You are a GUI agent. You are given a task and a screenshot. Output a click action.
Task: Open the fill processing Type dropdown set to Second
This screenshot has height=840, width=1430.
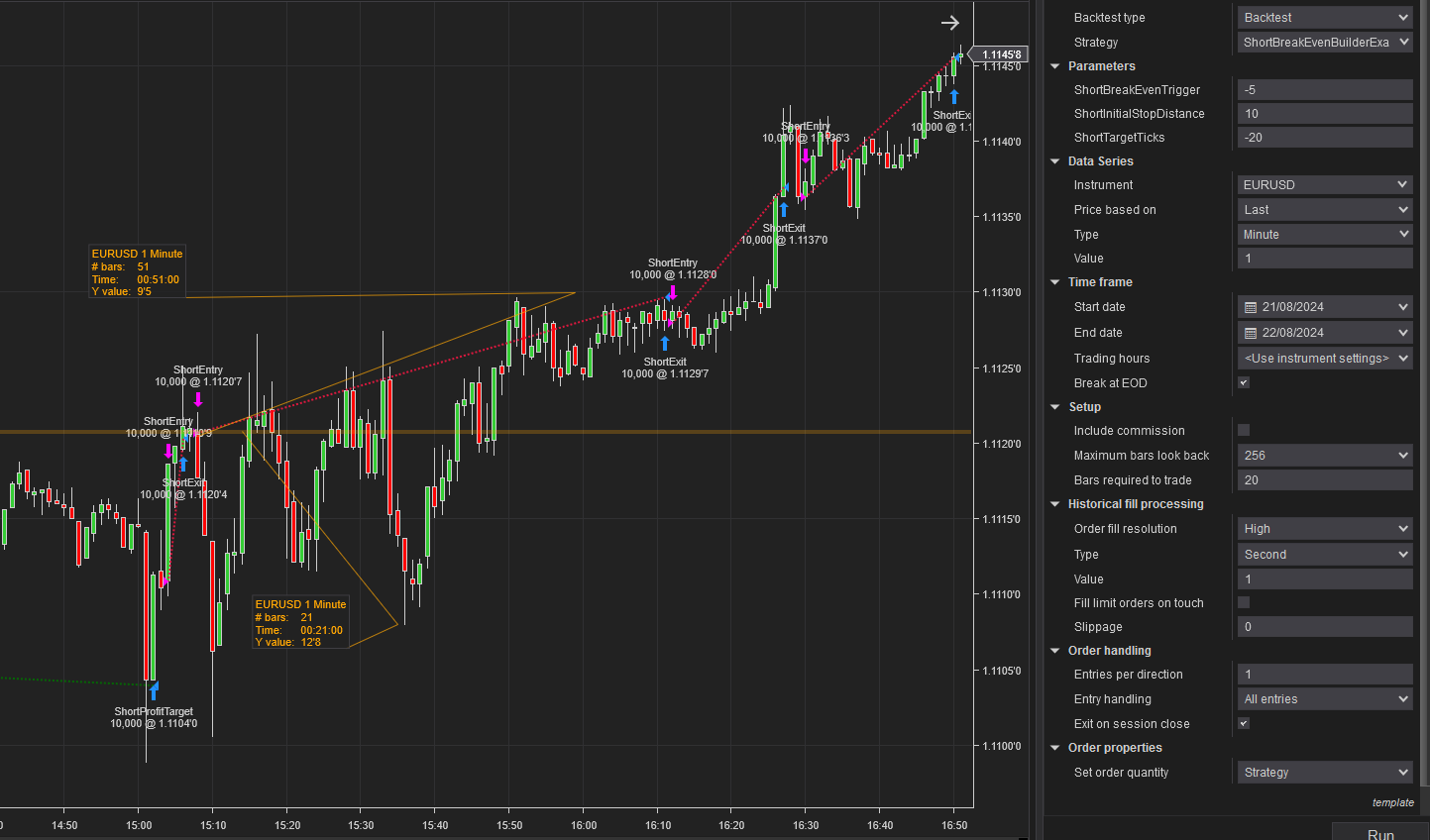click(1325, 555)
